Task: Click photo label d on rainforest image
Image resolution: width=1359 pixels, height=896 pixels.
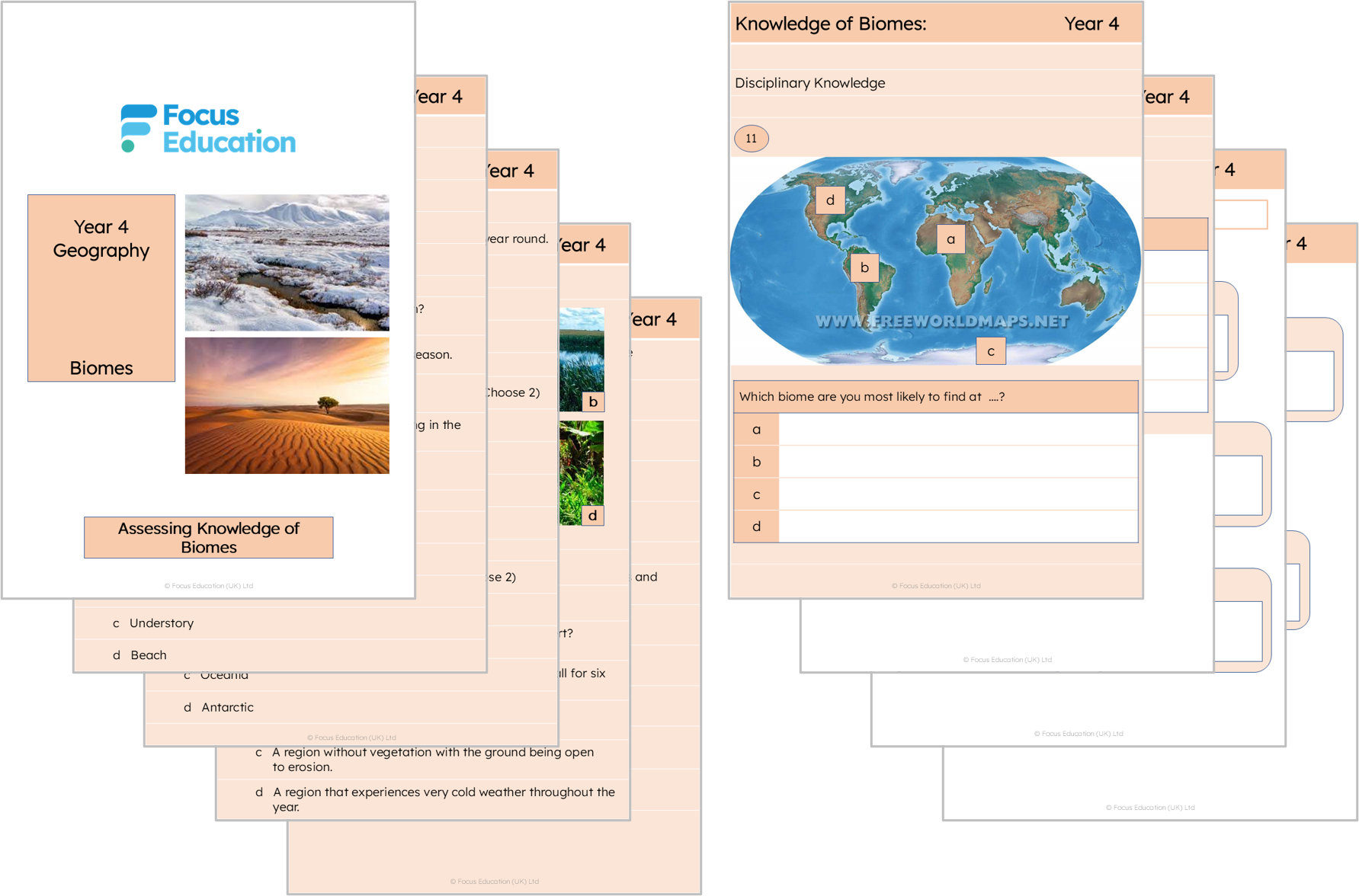Action: [592, 515]
